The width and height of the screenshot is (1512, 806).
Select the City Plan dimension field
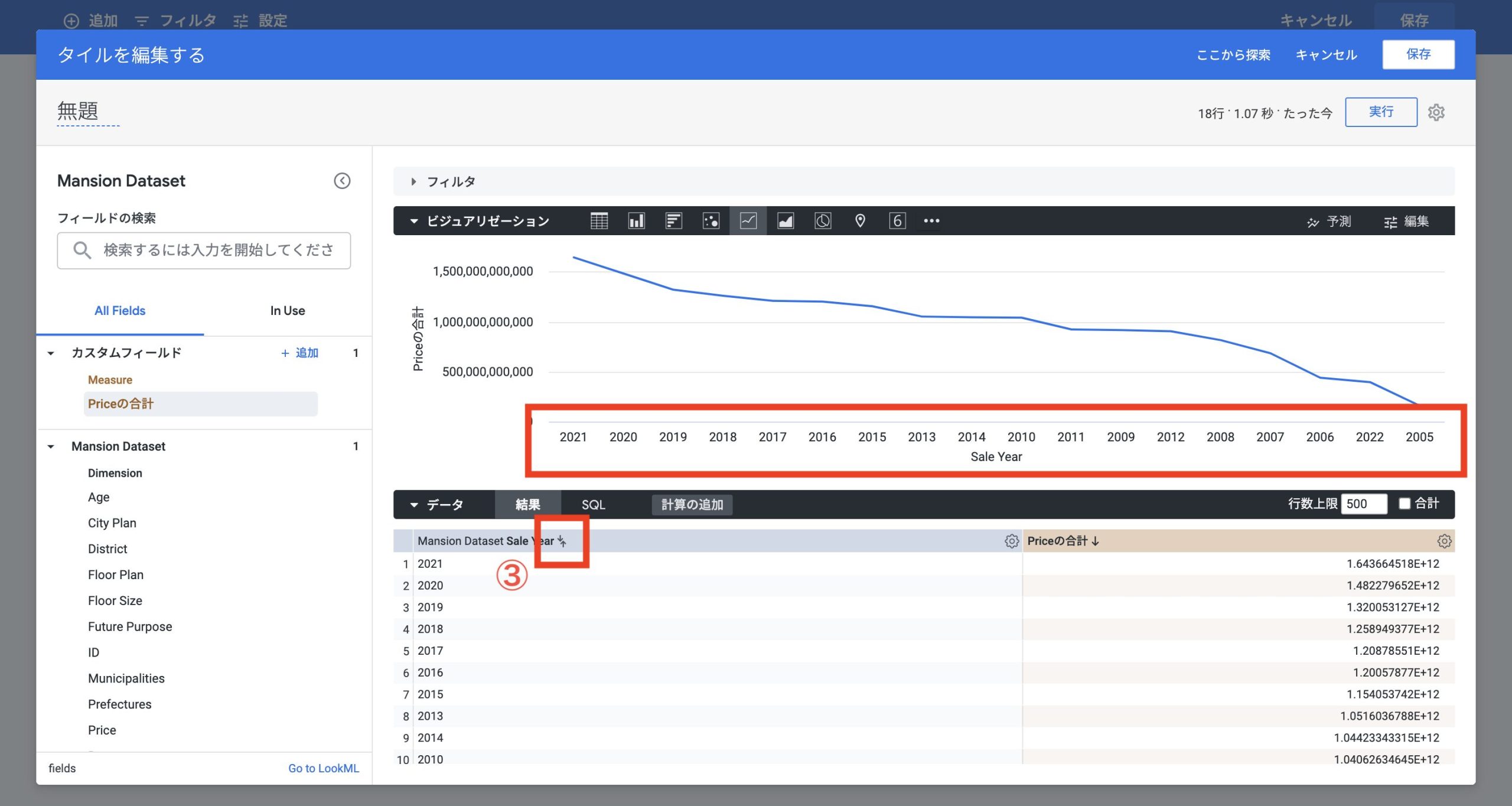(x=112, y=524)
